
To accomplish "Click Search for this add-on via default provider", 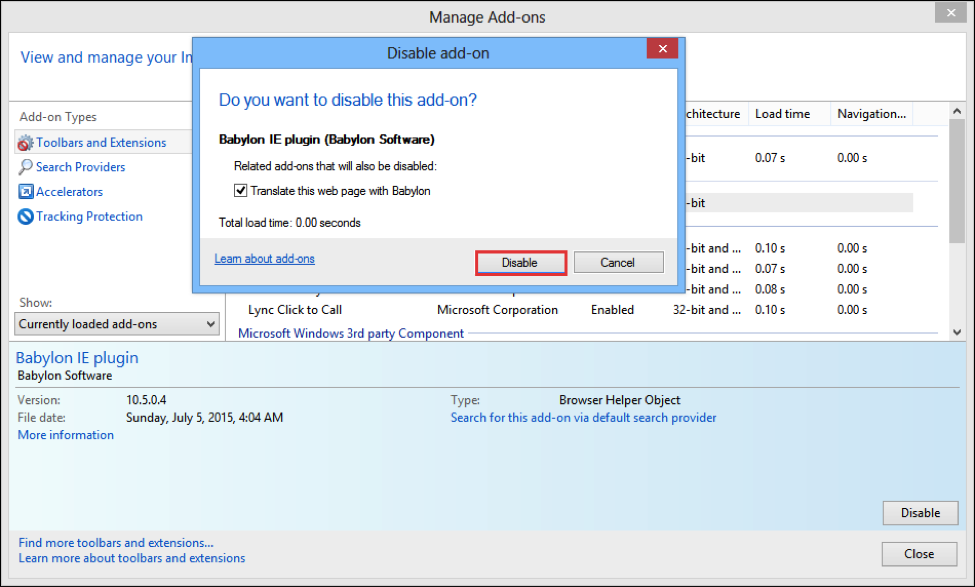I will click(x=583, y=418).
